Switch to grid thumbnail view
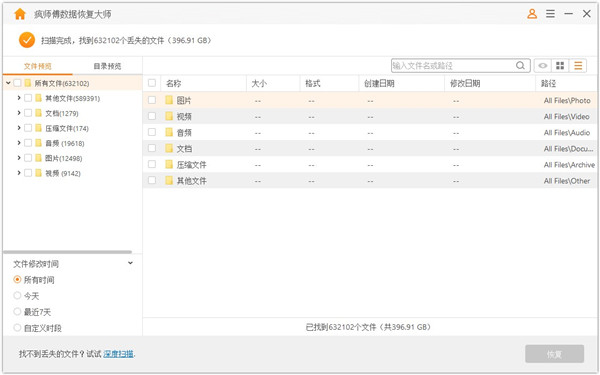 [560, 66]
